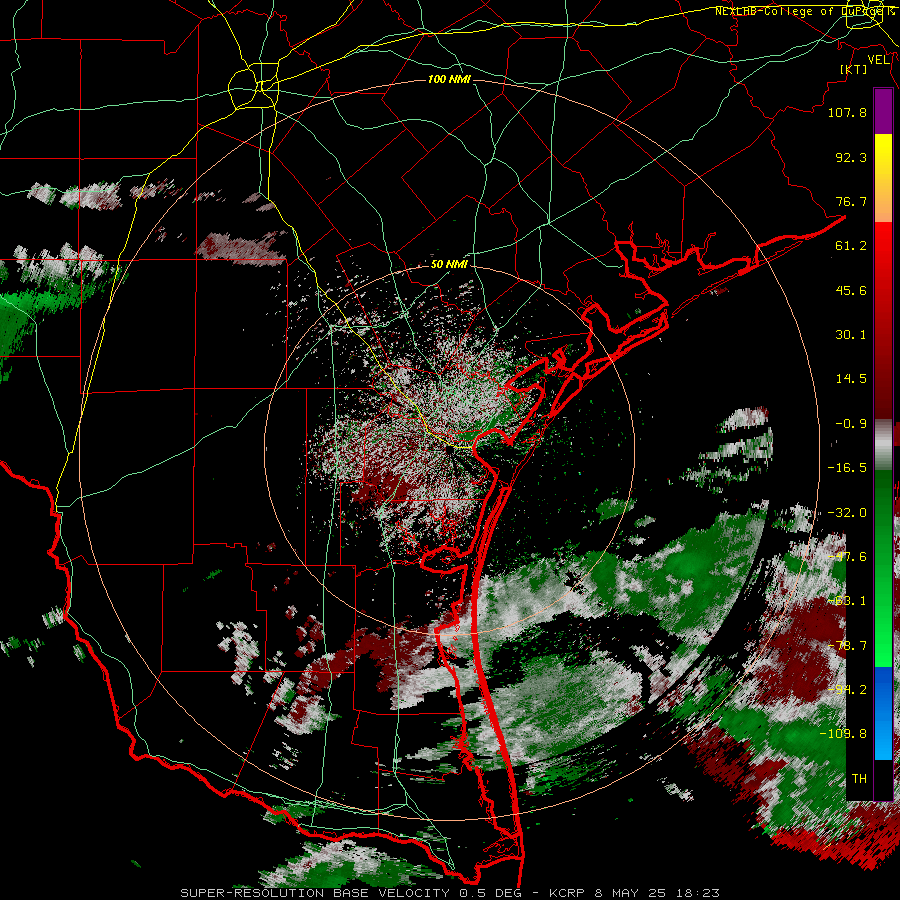Select the 50 NMI range ring label

click(449, 264)
